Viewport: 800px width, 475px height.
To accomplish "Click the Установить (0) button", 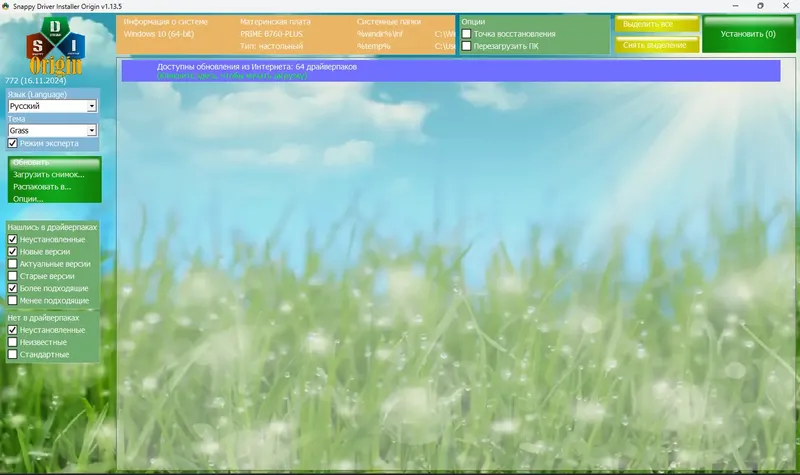I will click(748, 34).
